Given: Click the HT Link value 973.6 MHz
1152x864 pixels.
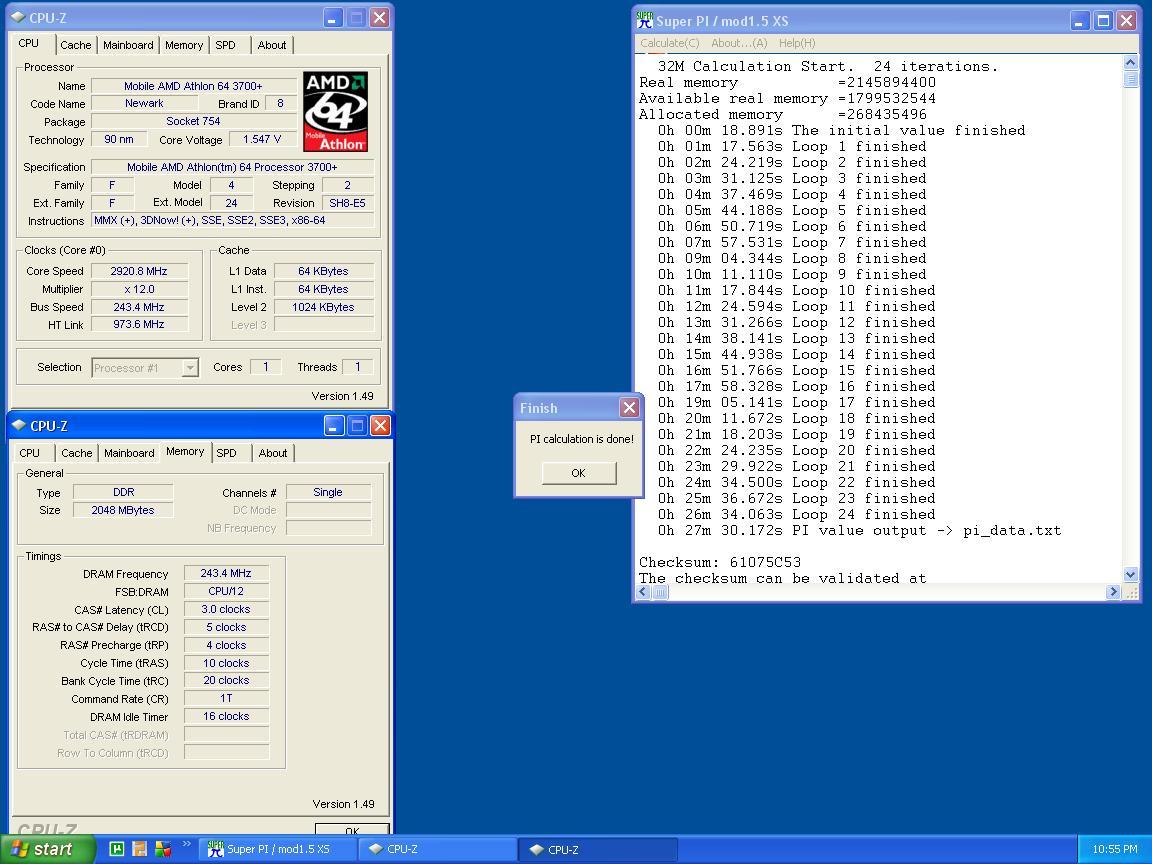Looking at the screenshot, I should coord(139,325).
